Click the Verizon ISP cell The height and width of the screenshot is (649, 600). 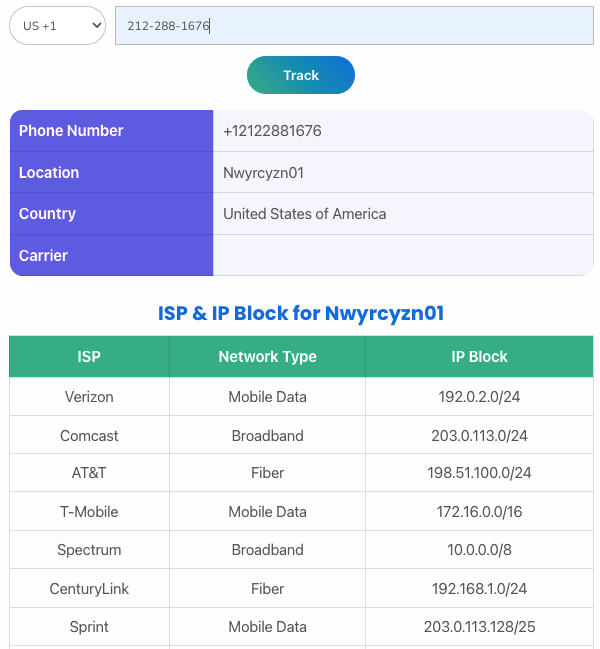(89, 397)
